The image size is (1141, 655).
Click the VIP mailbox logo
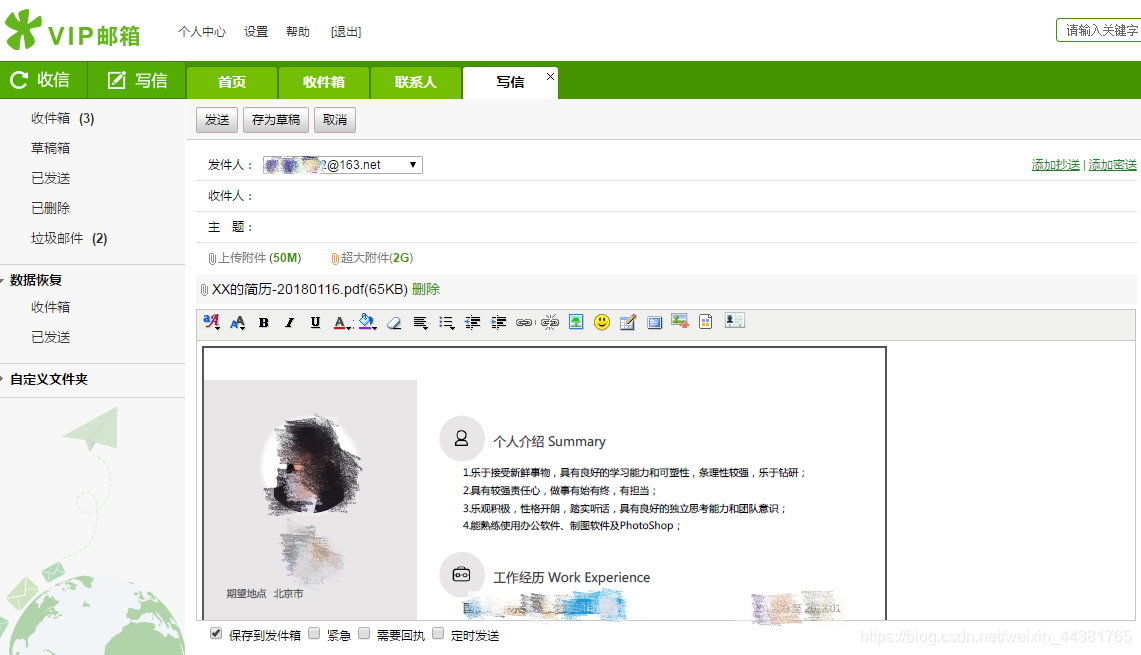(x=72, y=31)
